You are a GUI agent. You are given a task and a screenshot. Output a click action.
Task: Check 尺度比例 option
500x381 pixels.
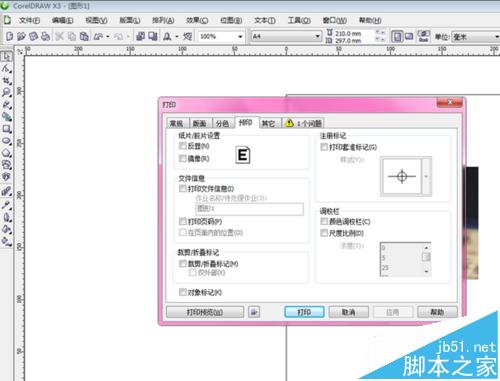pyautogui.click(x=324, y=233)
